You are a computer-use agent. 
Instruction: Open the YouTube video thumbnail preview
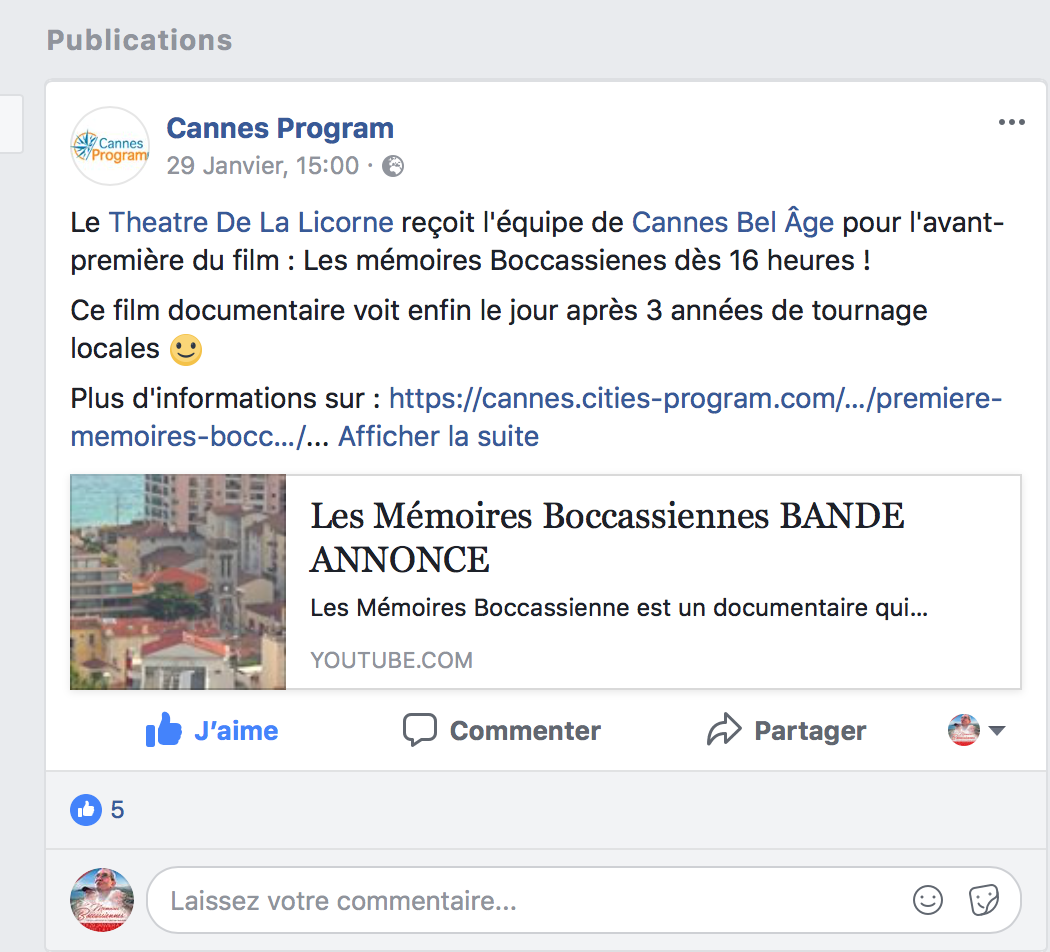pyautogui.click(x=178, y=582)
